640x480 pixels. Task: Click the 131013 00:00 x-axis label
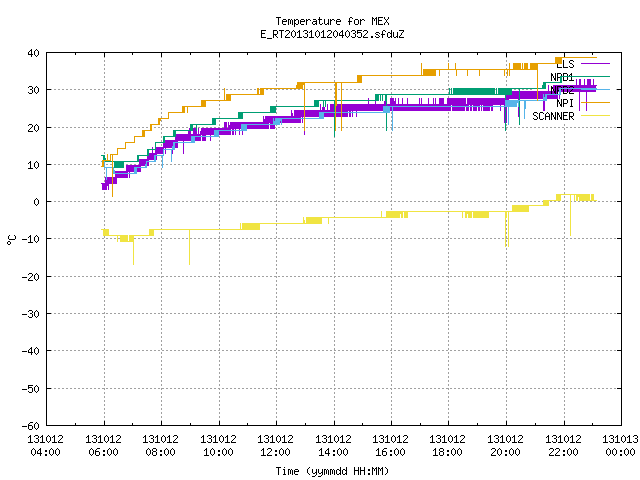click(x=620, y=446)
